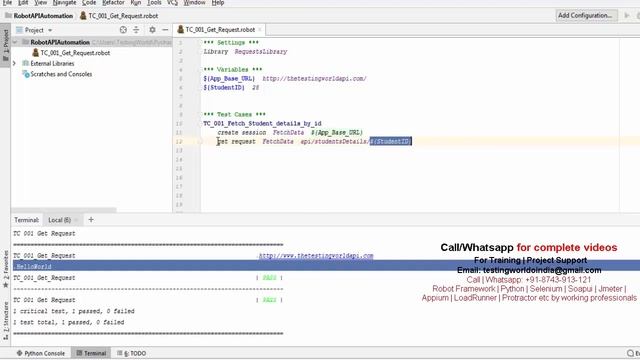Open the VCS menu
Viewport: 640px width, 360px height.
(172, 2)
